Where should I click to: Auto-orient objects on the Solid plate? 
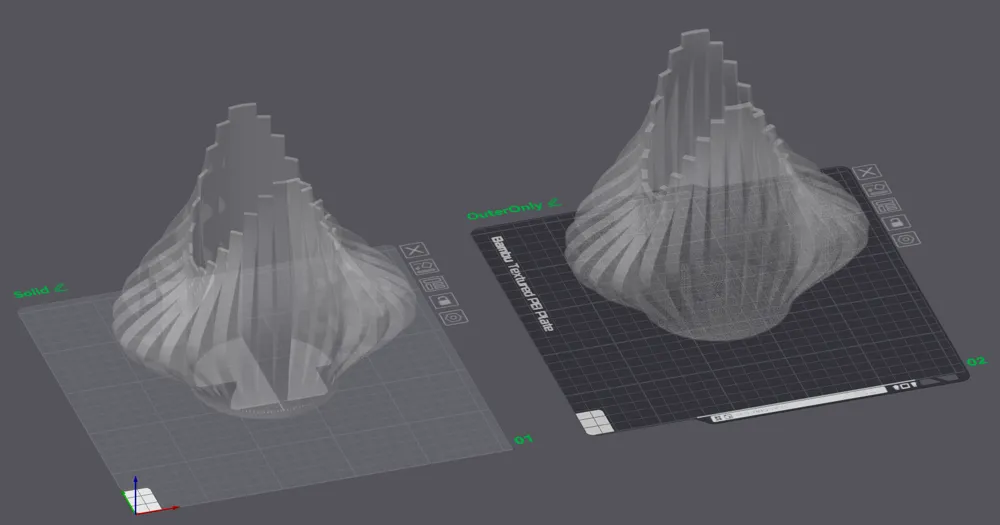[424, 267]
